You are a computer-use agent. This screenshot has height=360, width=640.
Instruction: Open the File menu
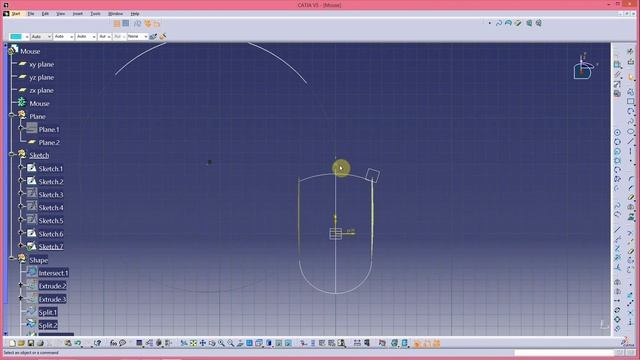[31, 13]
